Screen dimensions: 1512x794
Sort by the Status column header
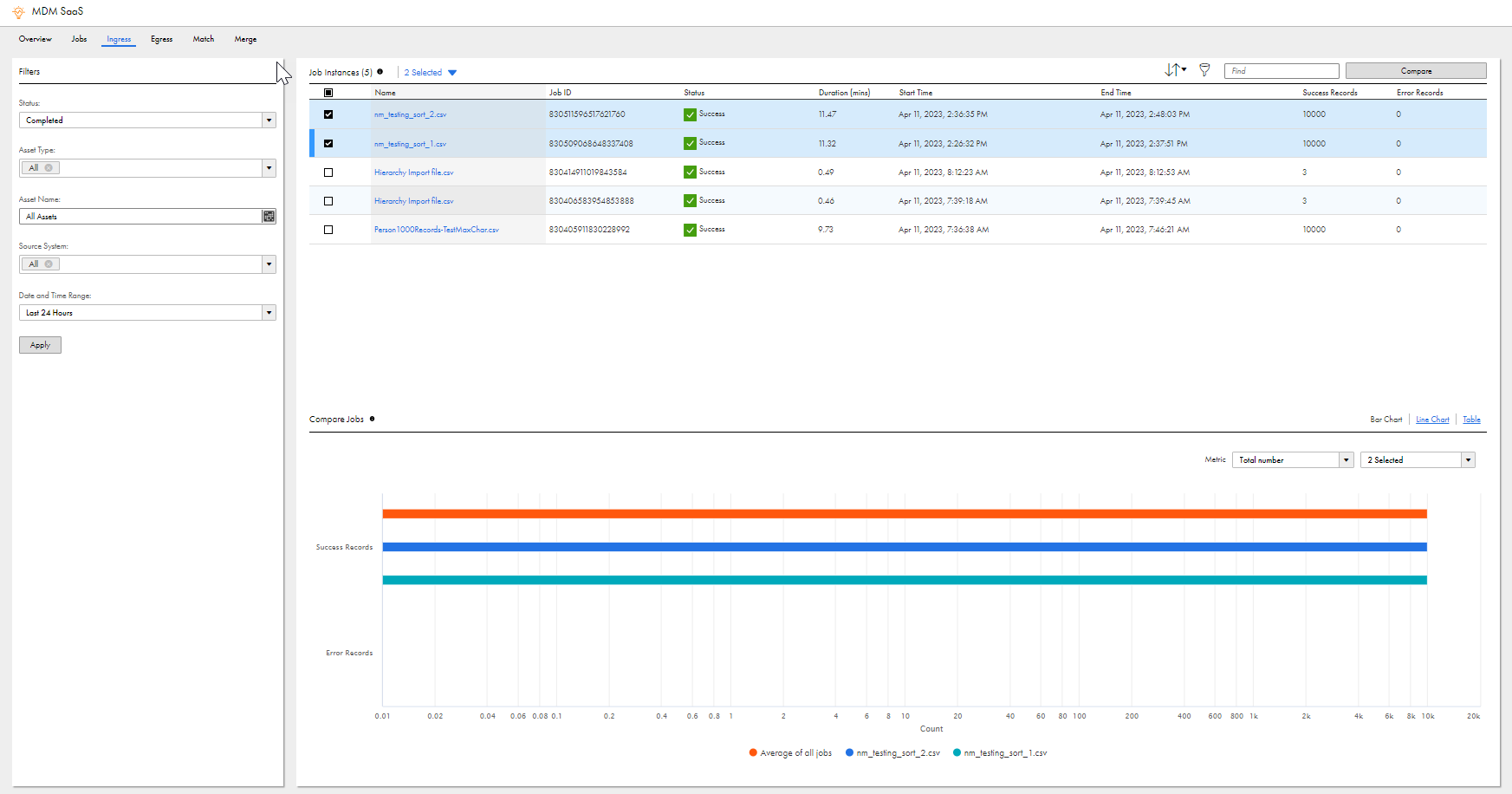694,93
